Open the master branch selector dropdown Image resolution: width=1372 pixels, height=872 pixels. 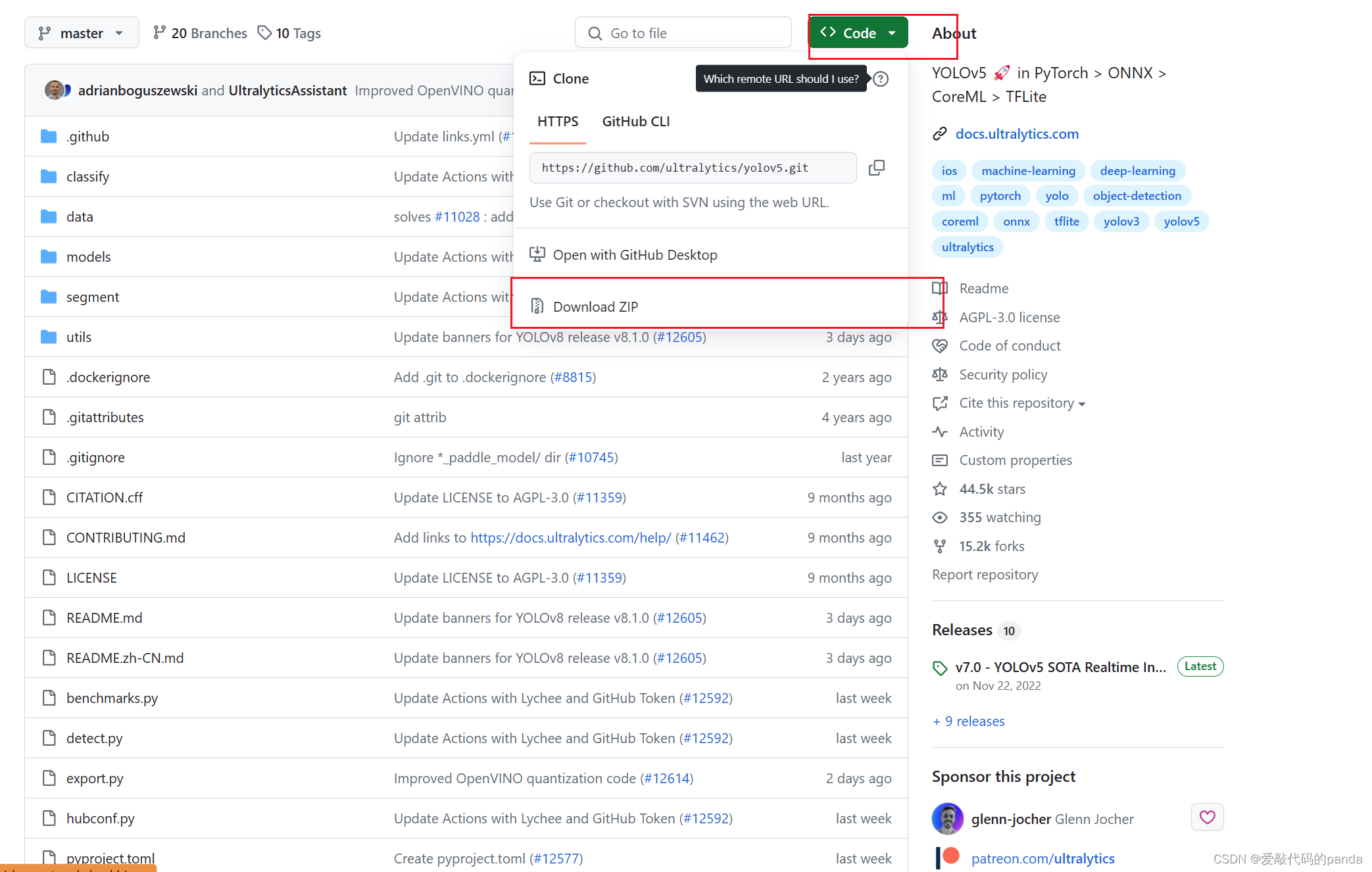point(82,33)
